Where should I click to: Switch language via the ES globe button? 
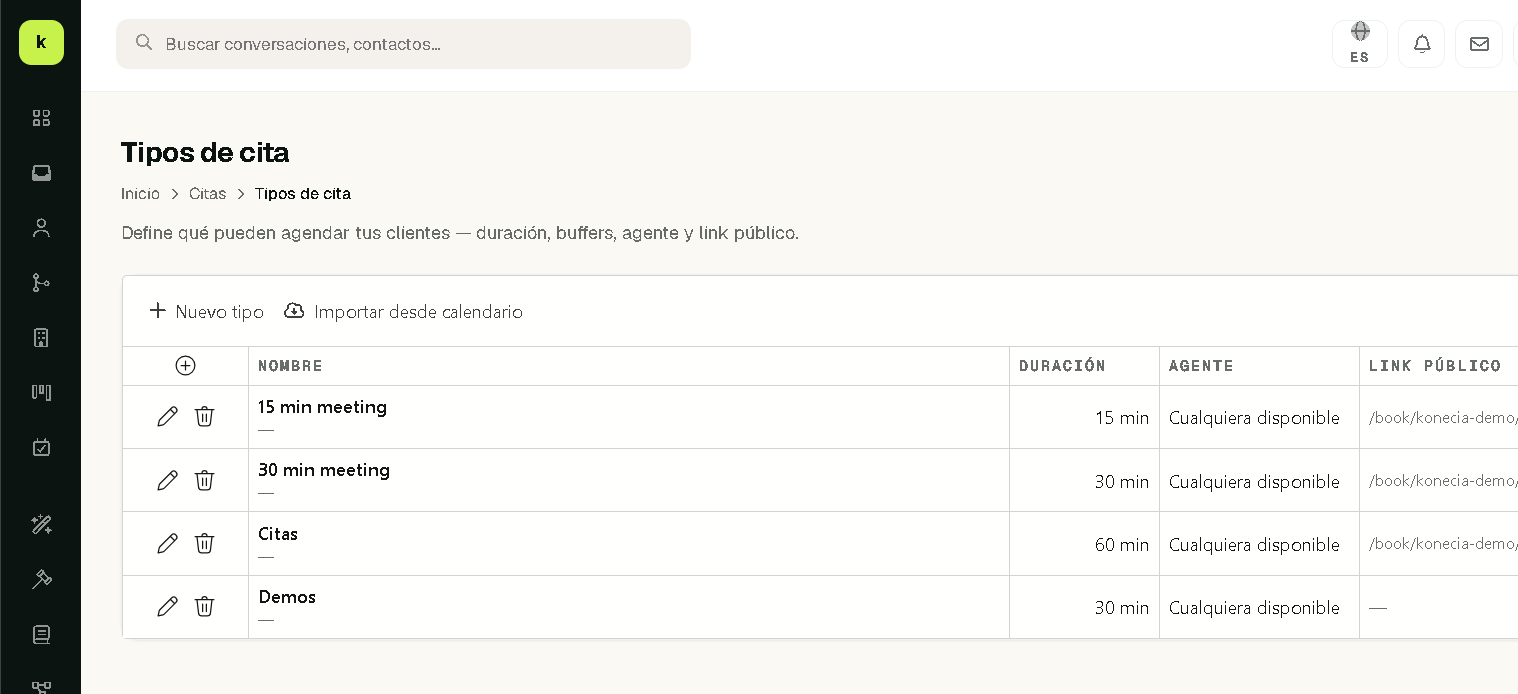click(x=1360, y=44)
